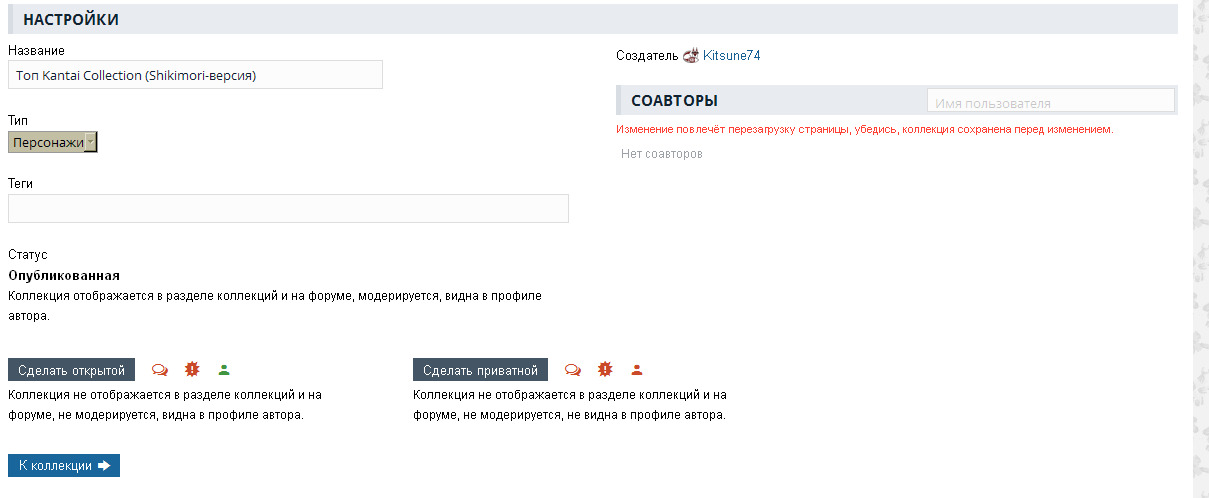Viewport: 1209px width, 498px height.
Task: Click red profile icon beside Сделать приватной
Action: 637,370
